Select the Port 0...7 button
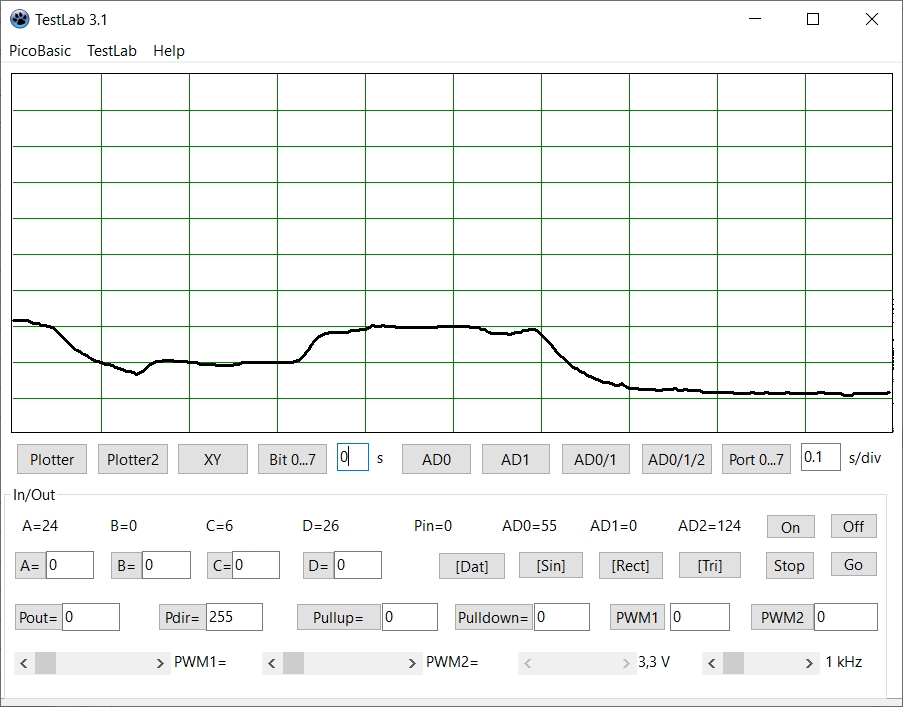 (756, 459)
